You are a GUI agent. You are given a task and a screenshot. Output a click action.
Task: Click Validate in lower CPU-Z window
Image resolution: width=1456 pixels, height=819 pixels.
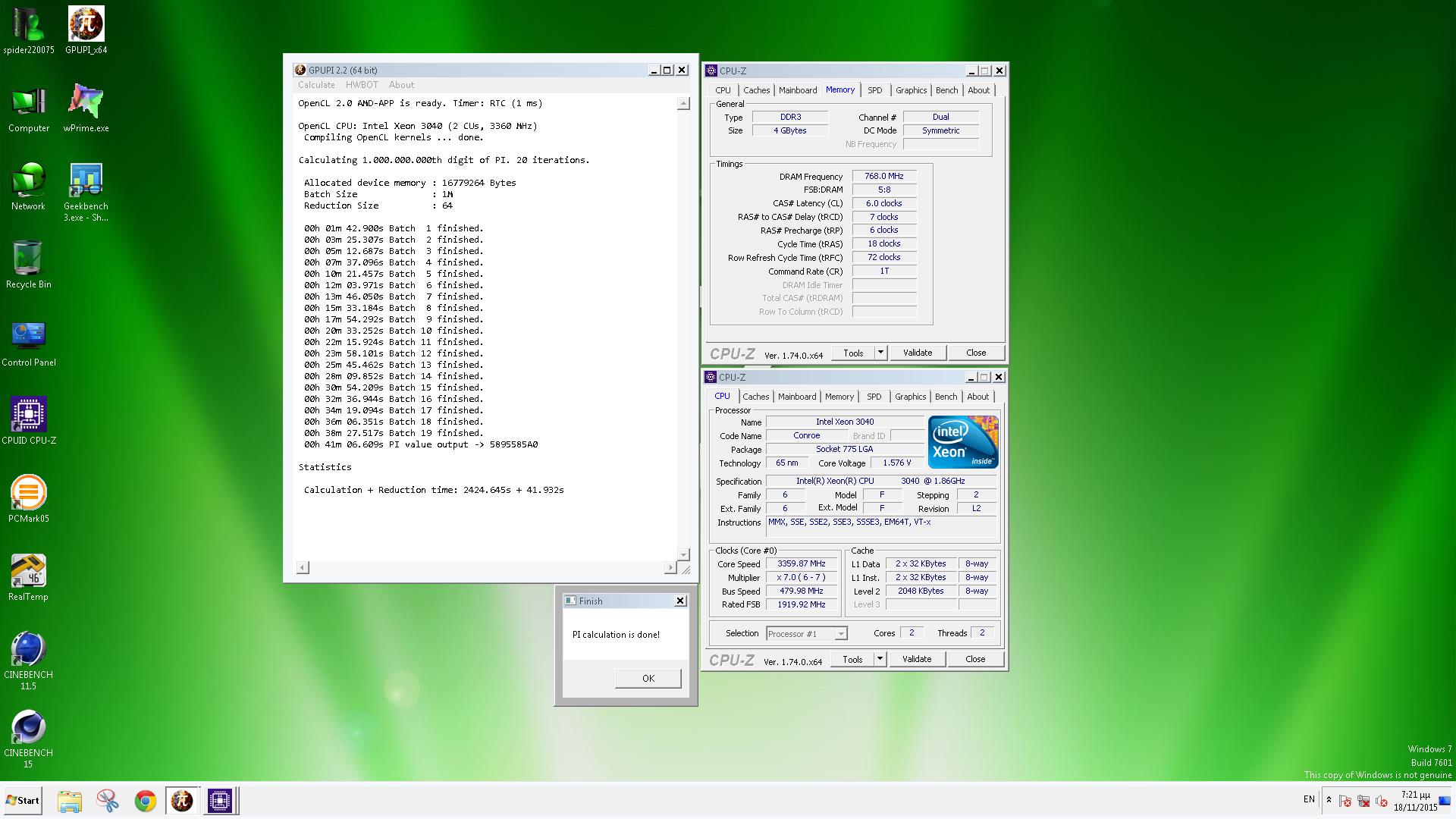point(916,659)
